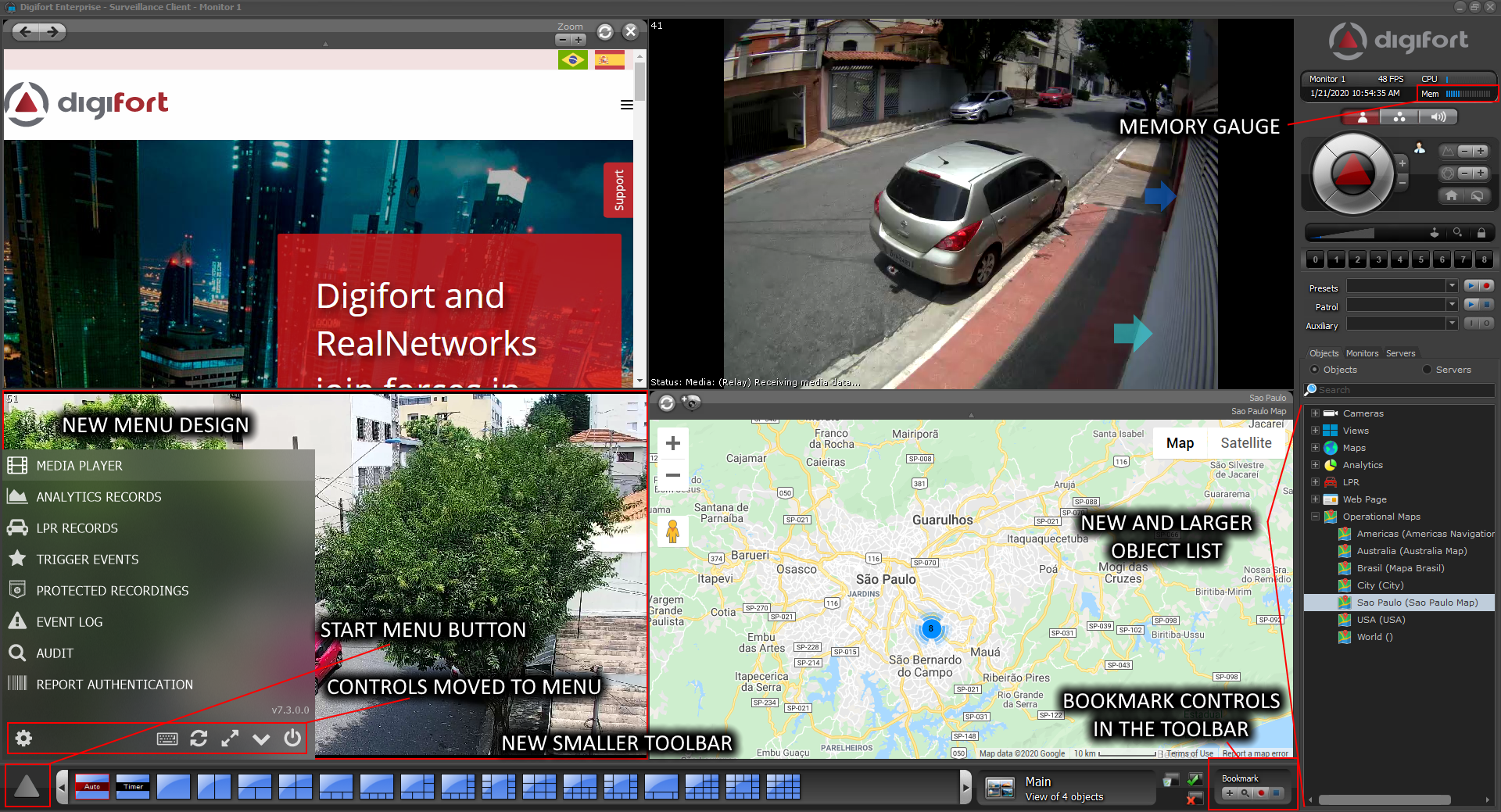
Task: Expand the Analytics tree node
Action: [x=1316, y=465]
